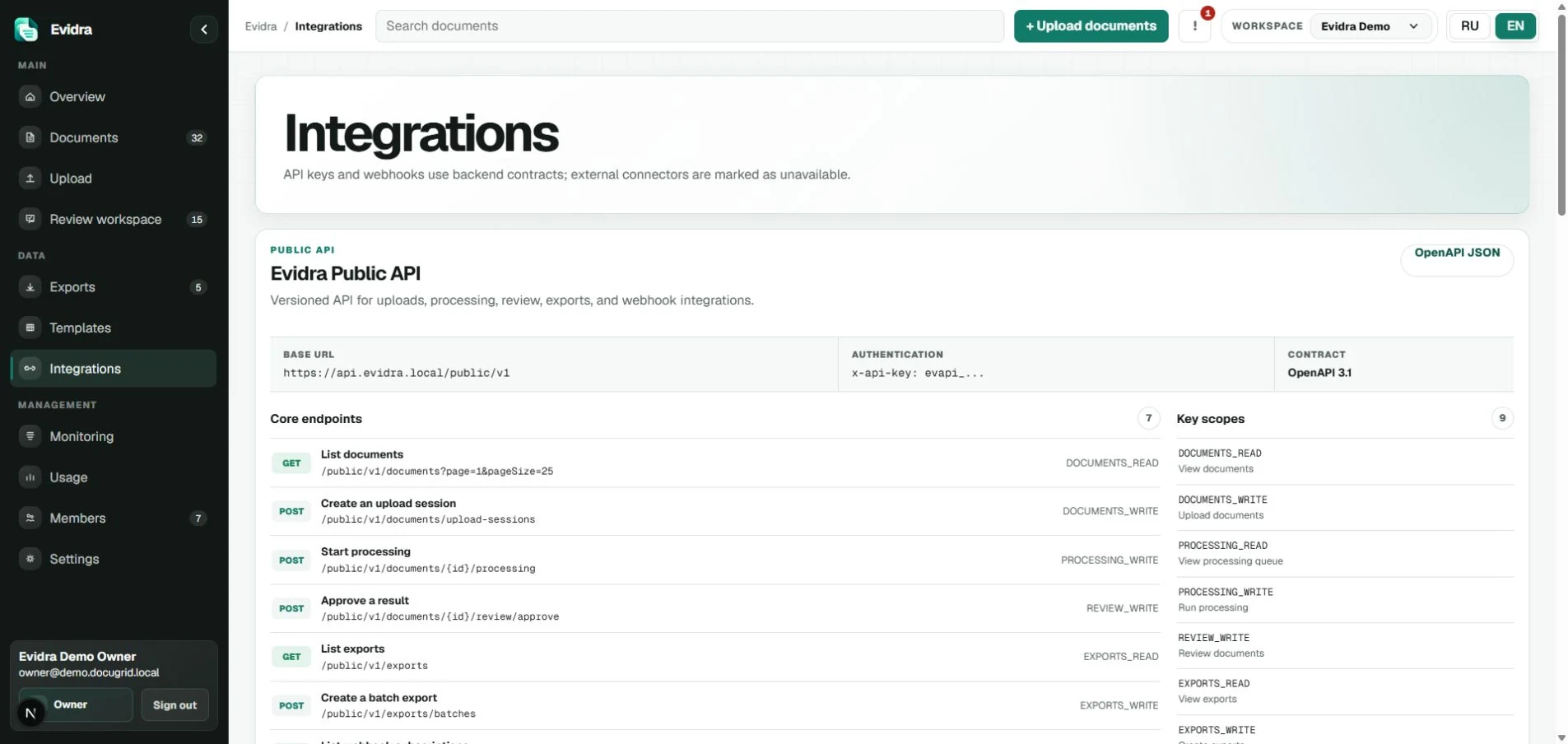Click the List documents endpoint row

coord(714,463)
